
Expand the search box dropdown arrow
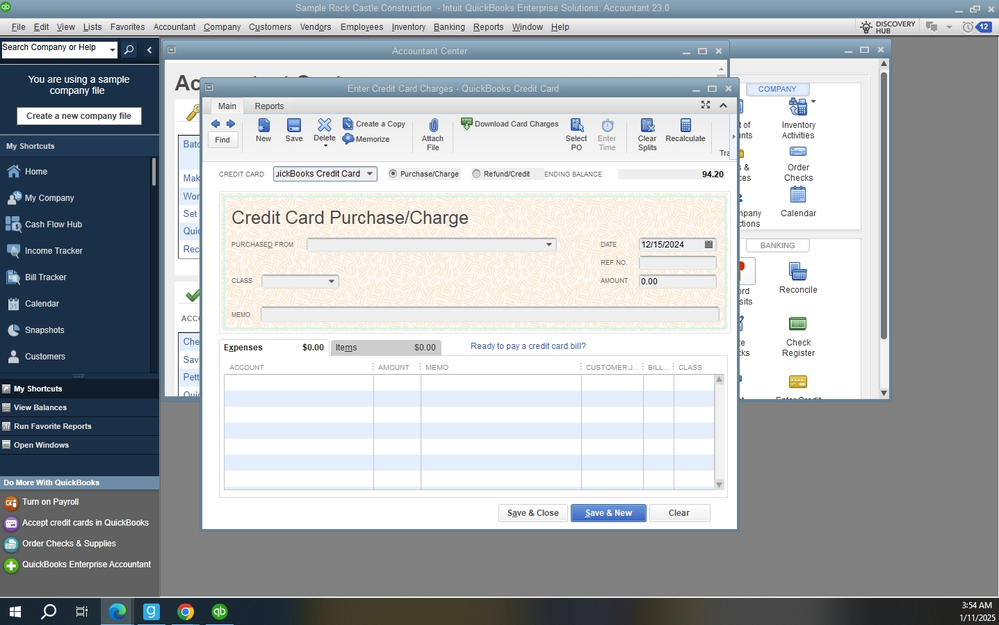(x=112, y=50)
